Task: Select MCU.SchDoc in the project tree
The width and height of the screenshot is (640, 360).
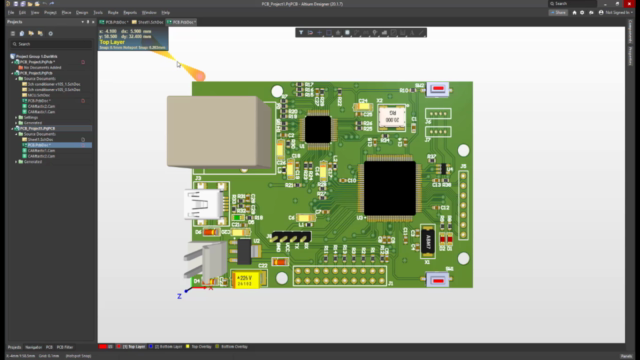Action: point(39,95)
